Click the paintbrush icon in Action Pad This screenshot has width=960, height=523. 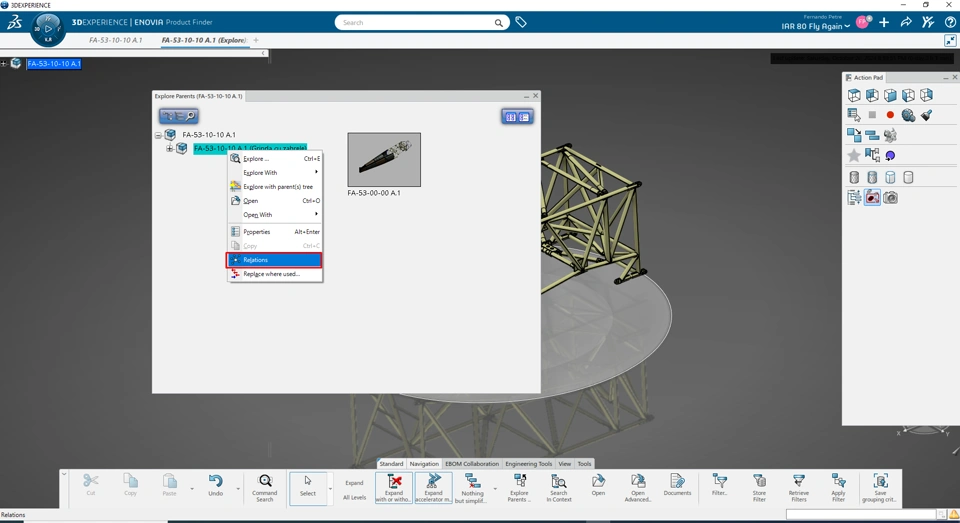pyautogui.click(x=926, y=115)
